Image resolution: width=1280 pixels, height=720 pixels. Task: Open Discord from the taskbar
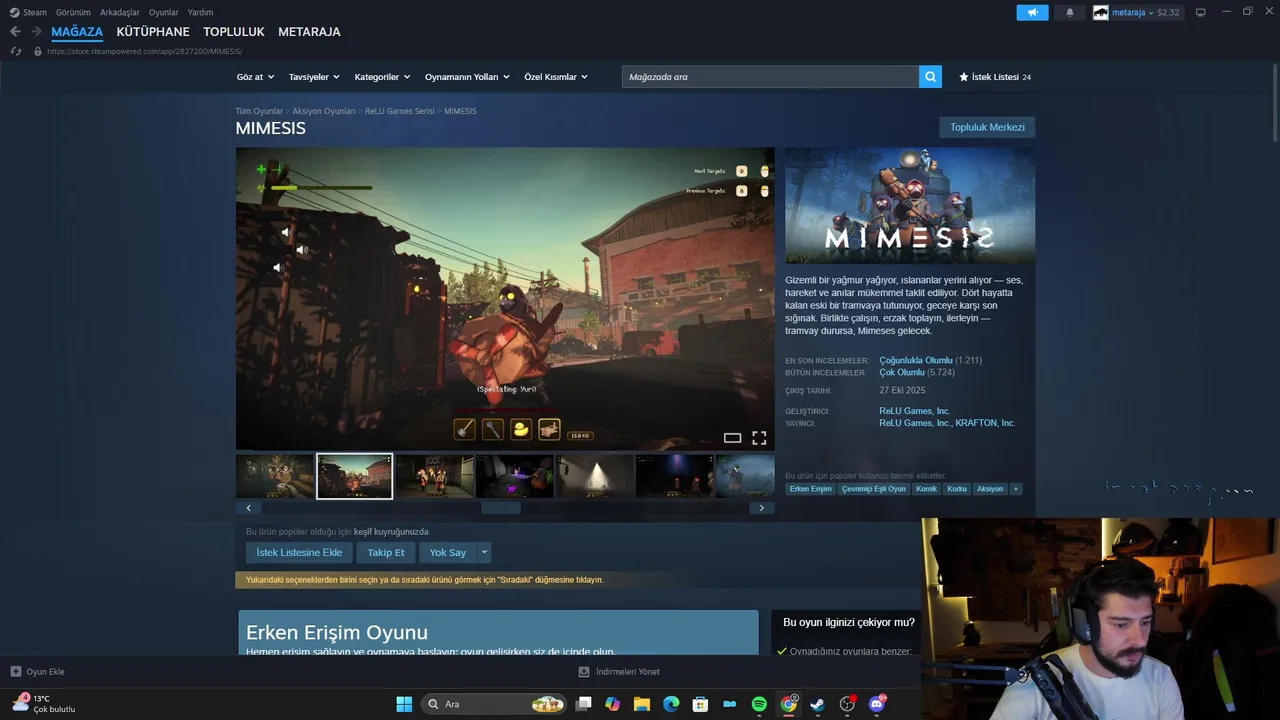click(x=877, y=704)
